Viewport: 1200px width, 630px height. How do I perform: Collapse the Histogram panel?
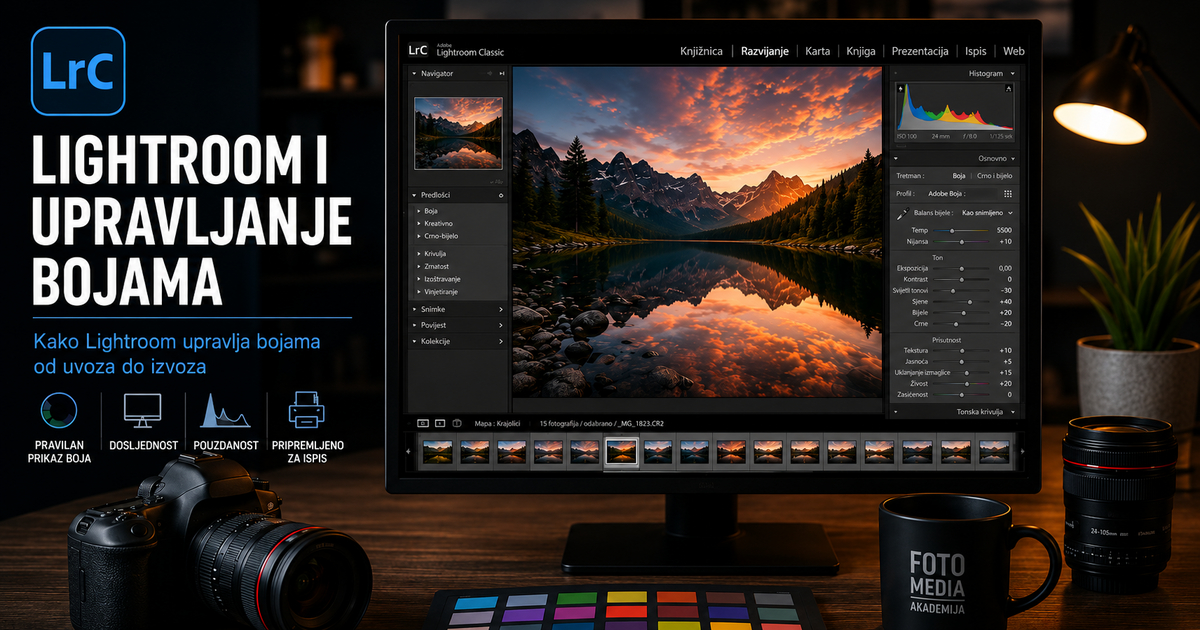coord(1012,74)
